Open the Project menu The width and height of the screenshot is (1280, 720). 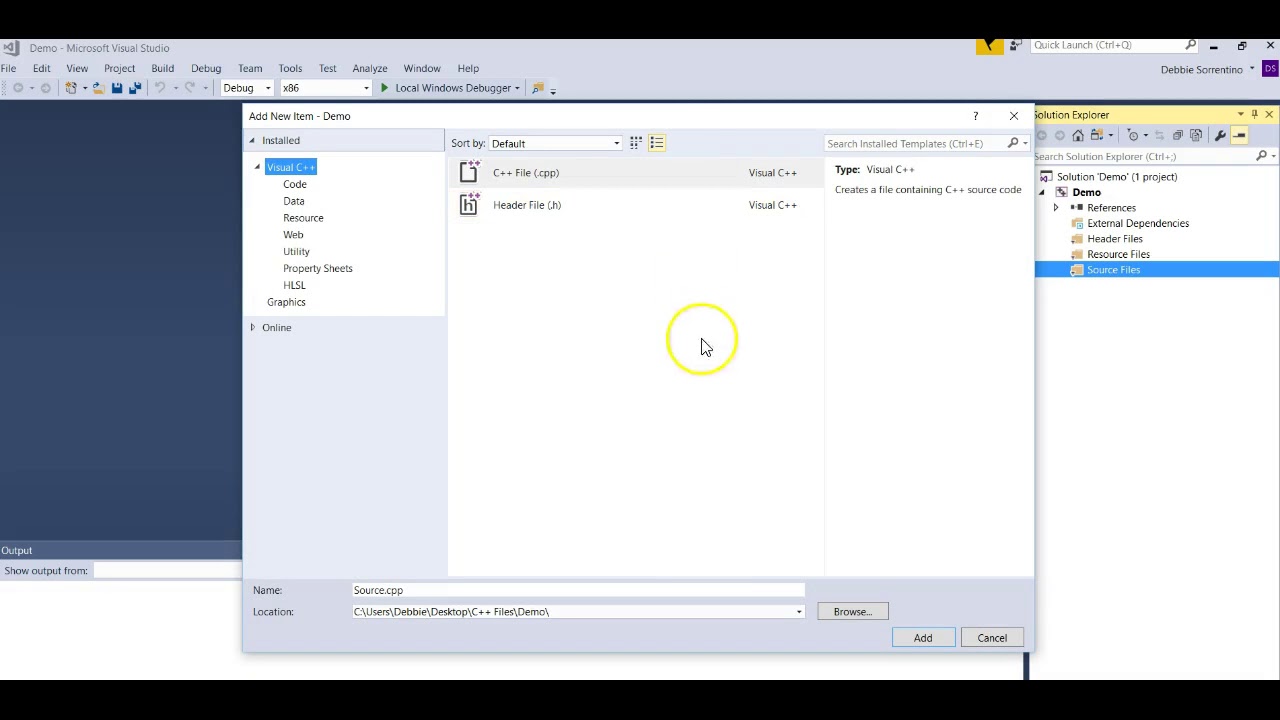119,68
